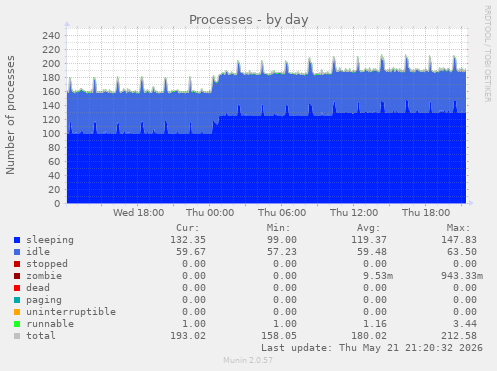This screenshot has height=371, width=497.
Task: Click the 160 y-axis tick label
Action: pyautogui.click(x=51, y=92)
